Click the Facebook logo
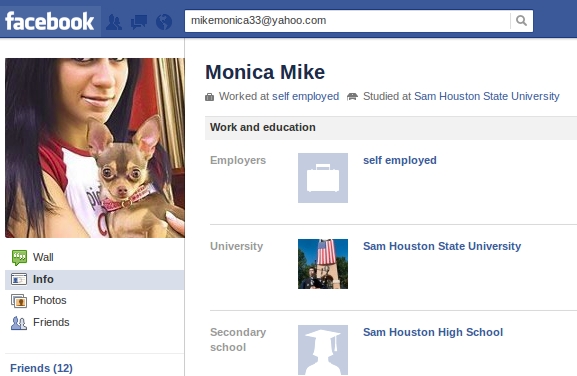The width and height of the screenshot is (577, 376). click(x=50, y=21)
